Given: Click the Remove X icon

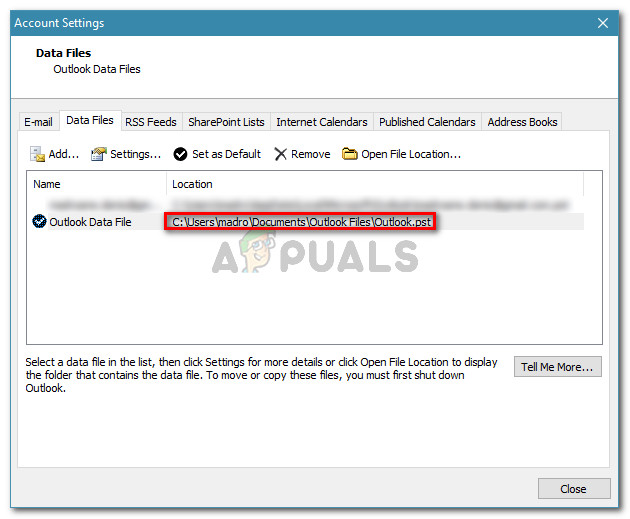Looking at the screenshot, I should pyautogui.click(x=280, y=154).
